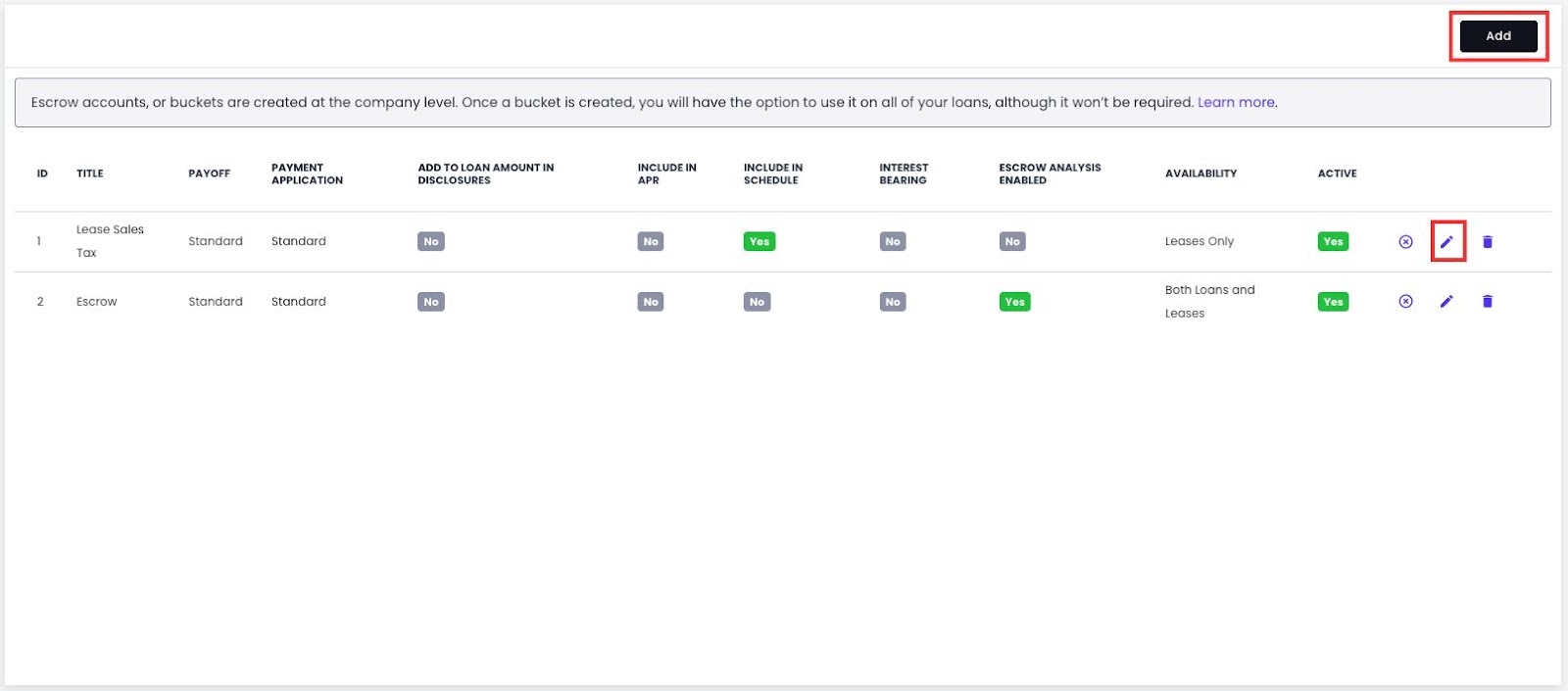Click Add to Loan Amount No badge in Escrow row
The height and width of the screenshot is (691, 1568).
click(431, 302)
